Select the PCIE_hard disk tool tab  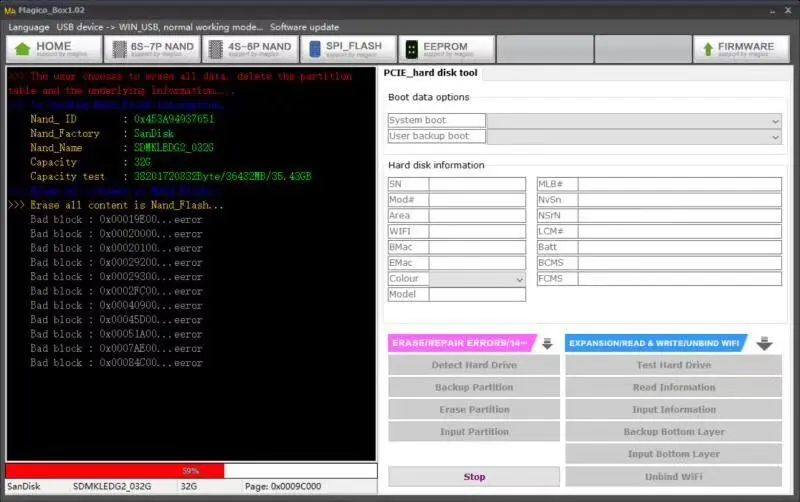point(431,73)
